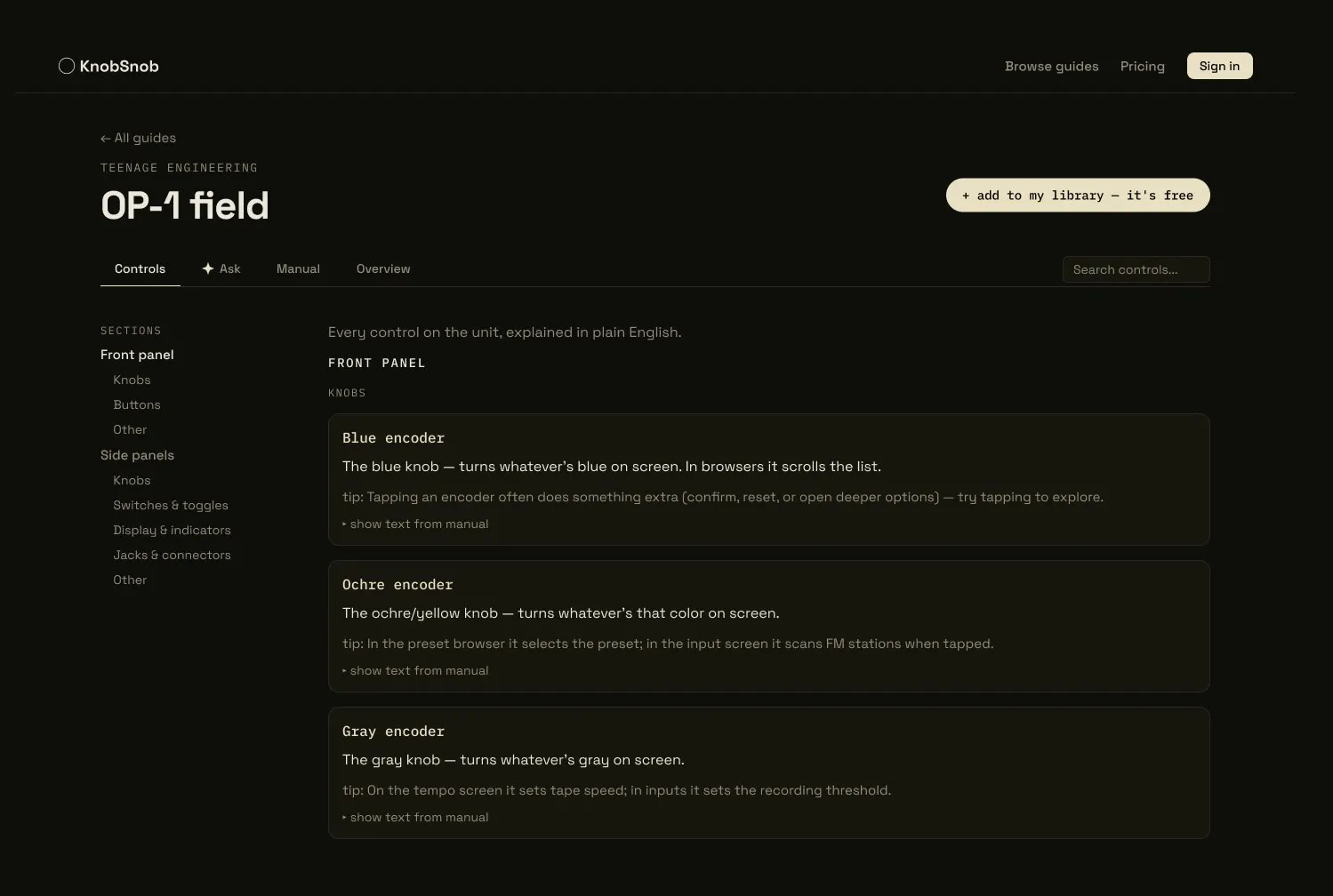The height and width of the screenshot is (896, 1333).
Task: Click the KnobSnob circle logo icon
Action: click(x=66, y=66)
